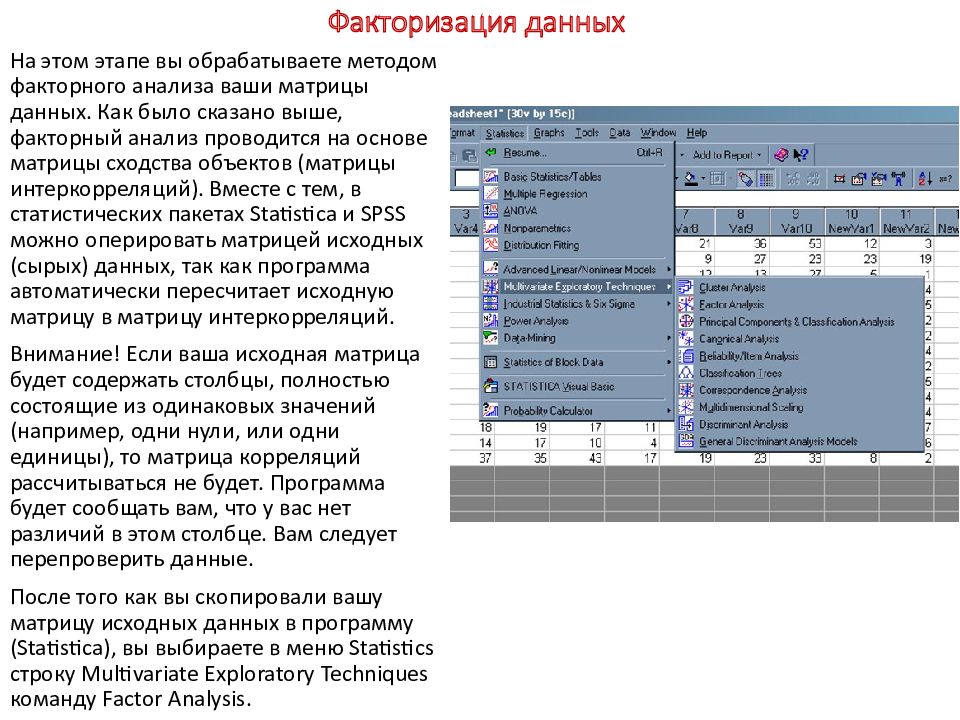The image size is (960, 720).
Task: Click the cell containing 43
Action: click(x=577, y=458)
